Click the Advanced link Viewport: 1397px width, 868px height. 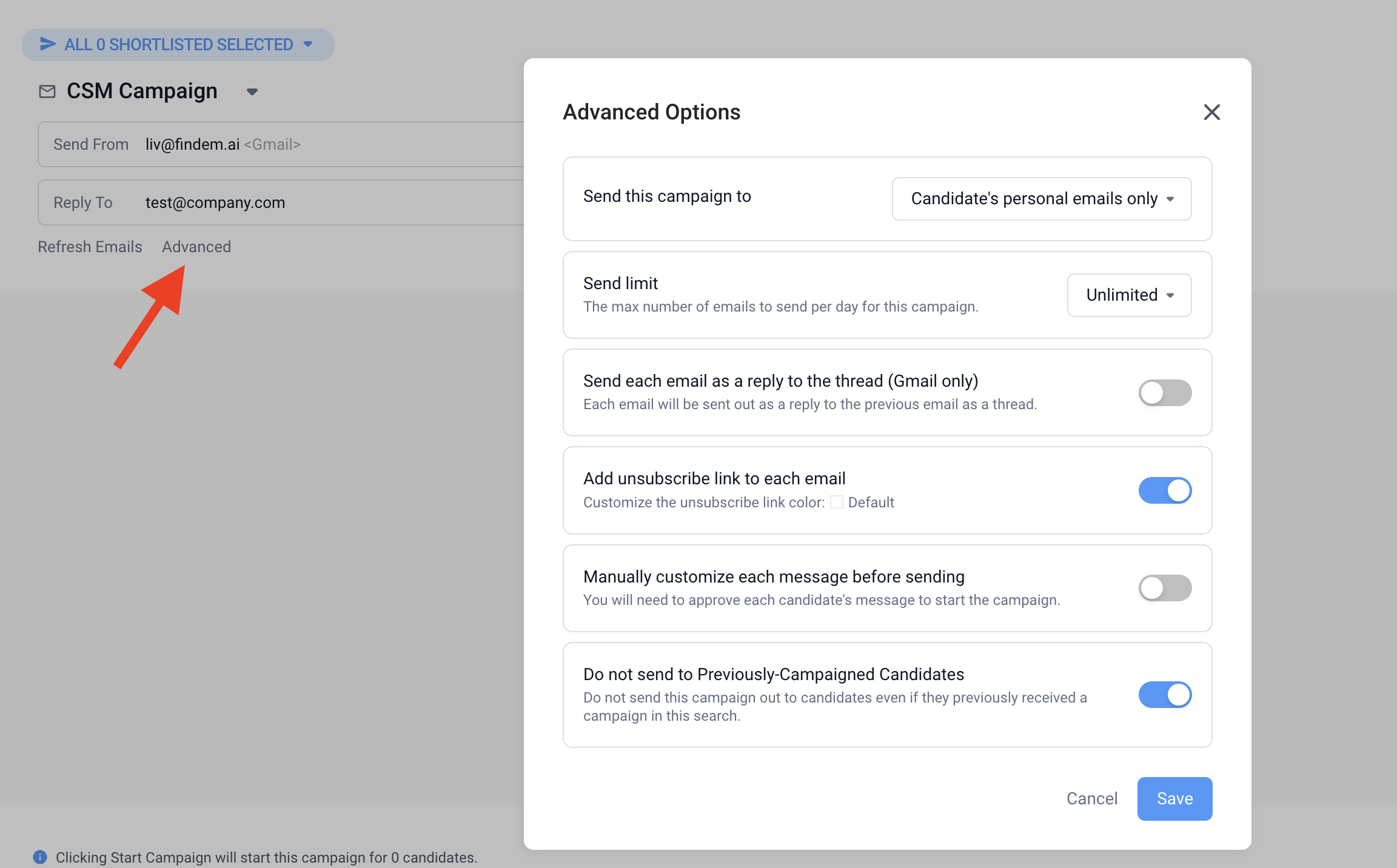196,247
